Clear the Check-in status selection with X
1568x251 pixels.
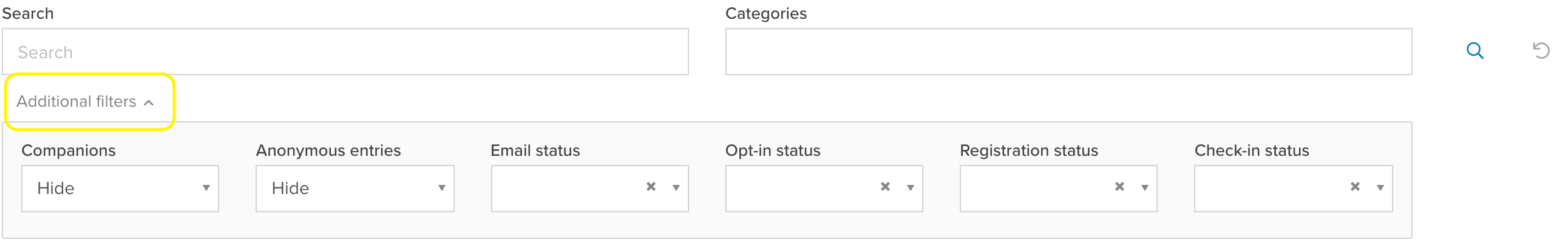pyautogui.click(x=1355, y=187)
